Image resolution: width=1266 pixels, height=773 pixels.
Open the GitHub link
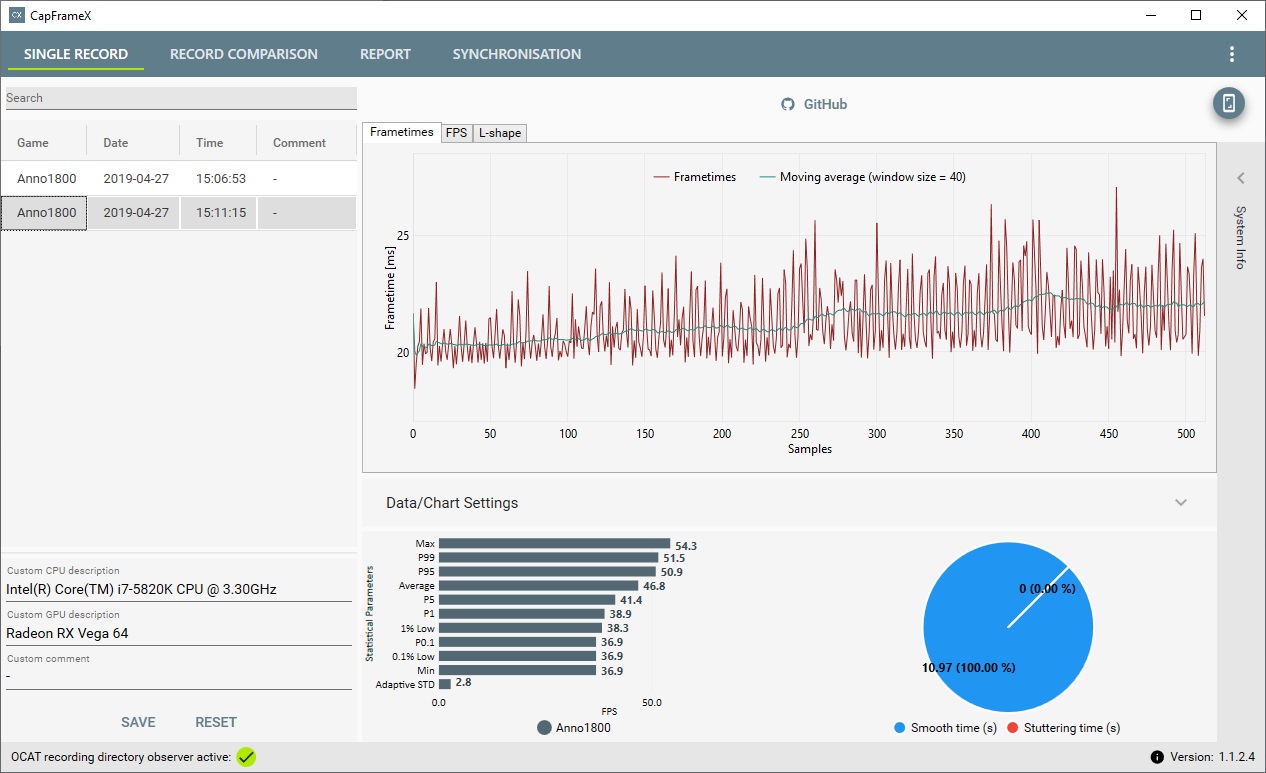click(x=826, y=104)
